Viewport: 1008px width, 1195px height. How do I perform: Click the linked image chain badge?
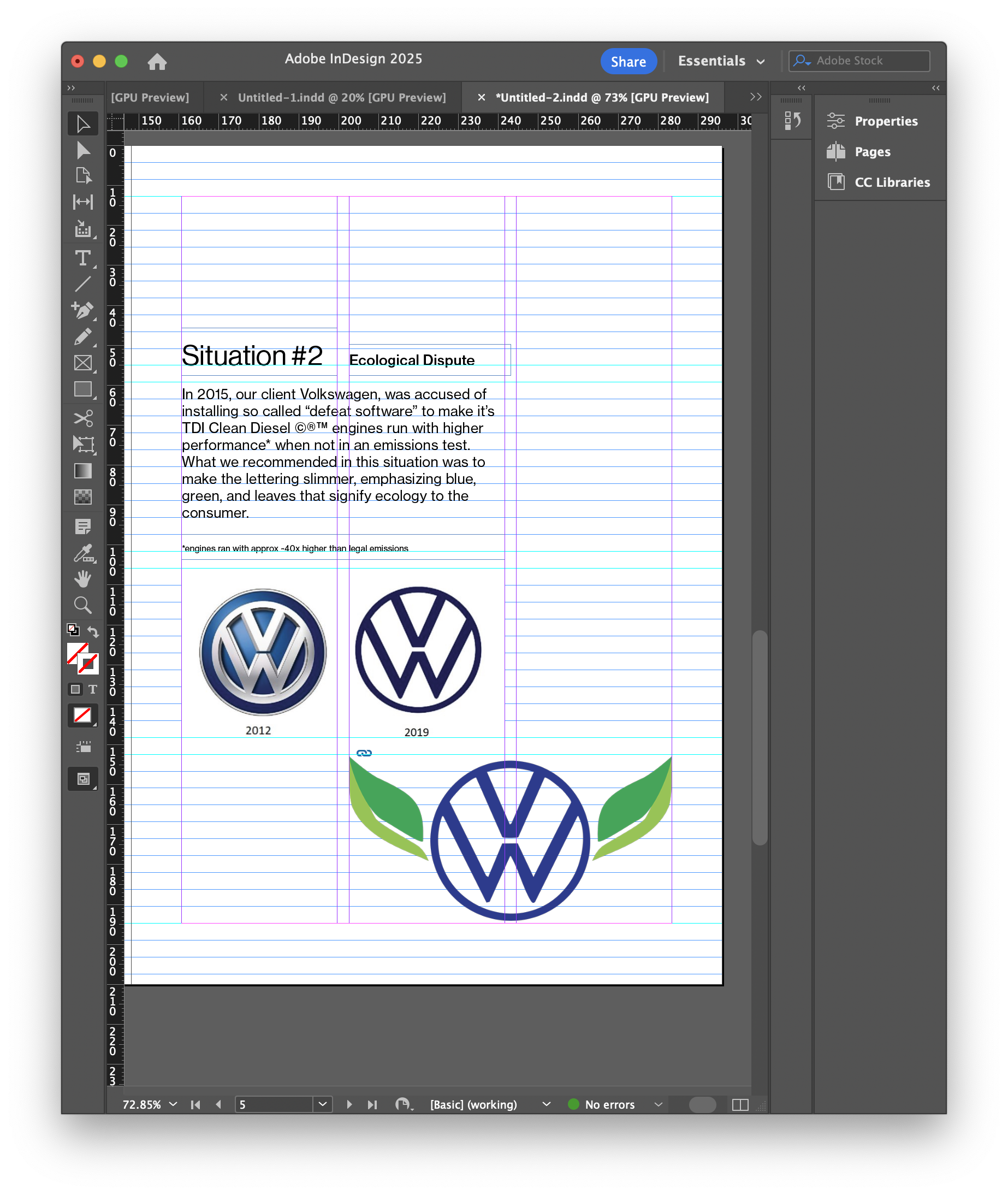365,753
